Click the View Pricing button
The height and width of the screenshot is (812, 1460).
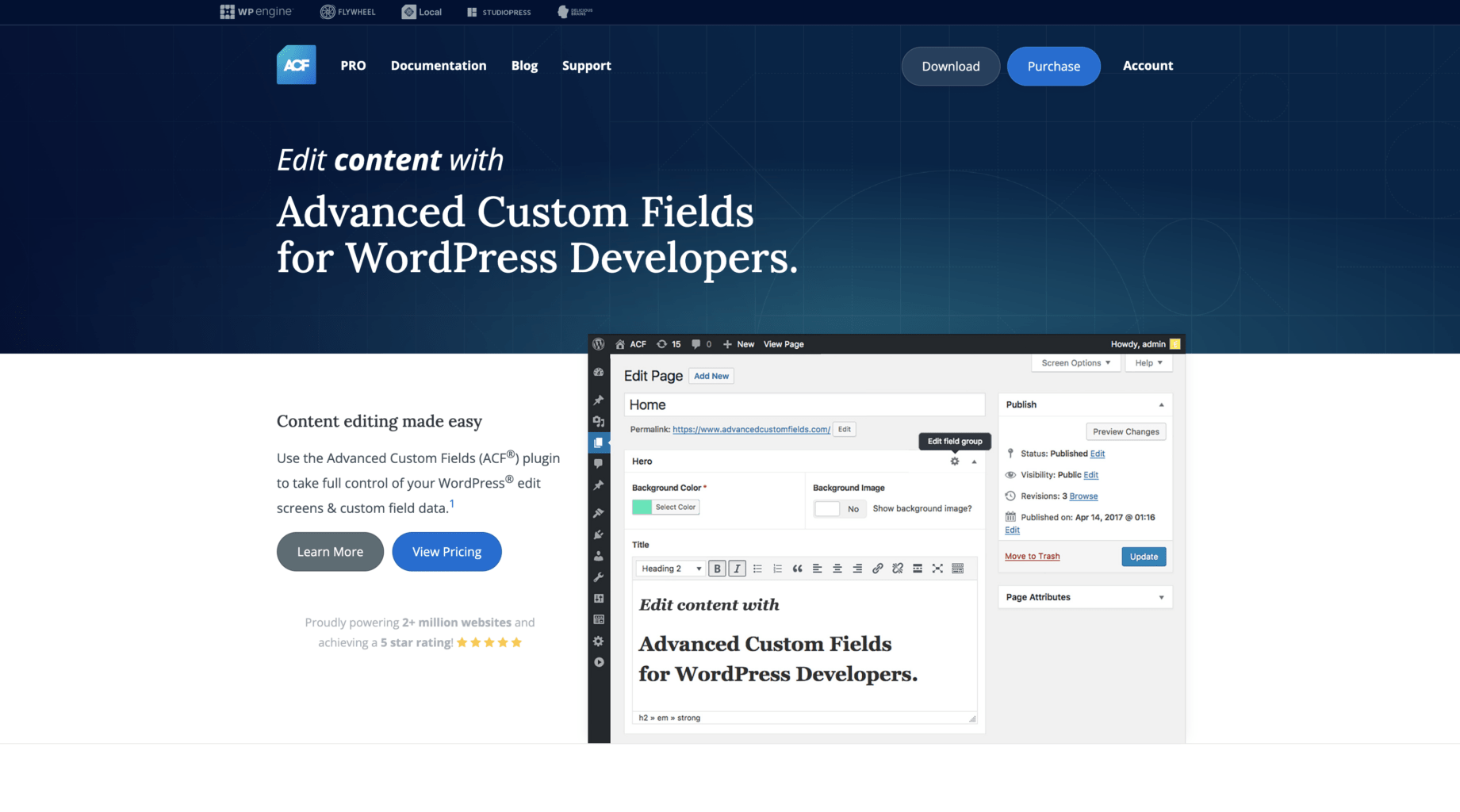click(x=446, y=552)
